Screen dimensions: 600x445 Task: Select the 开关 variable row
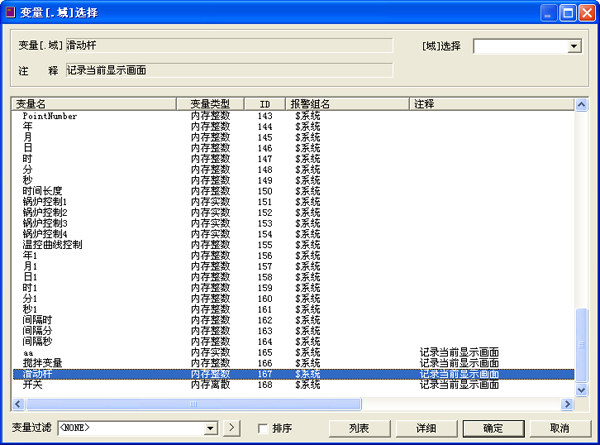[x=293, y=385]
